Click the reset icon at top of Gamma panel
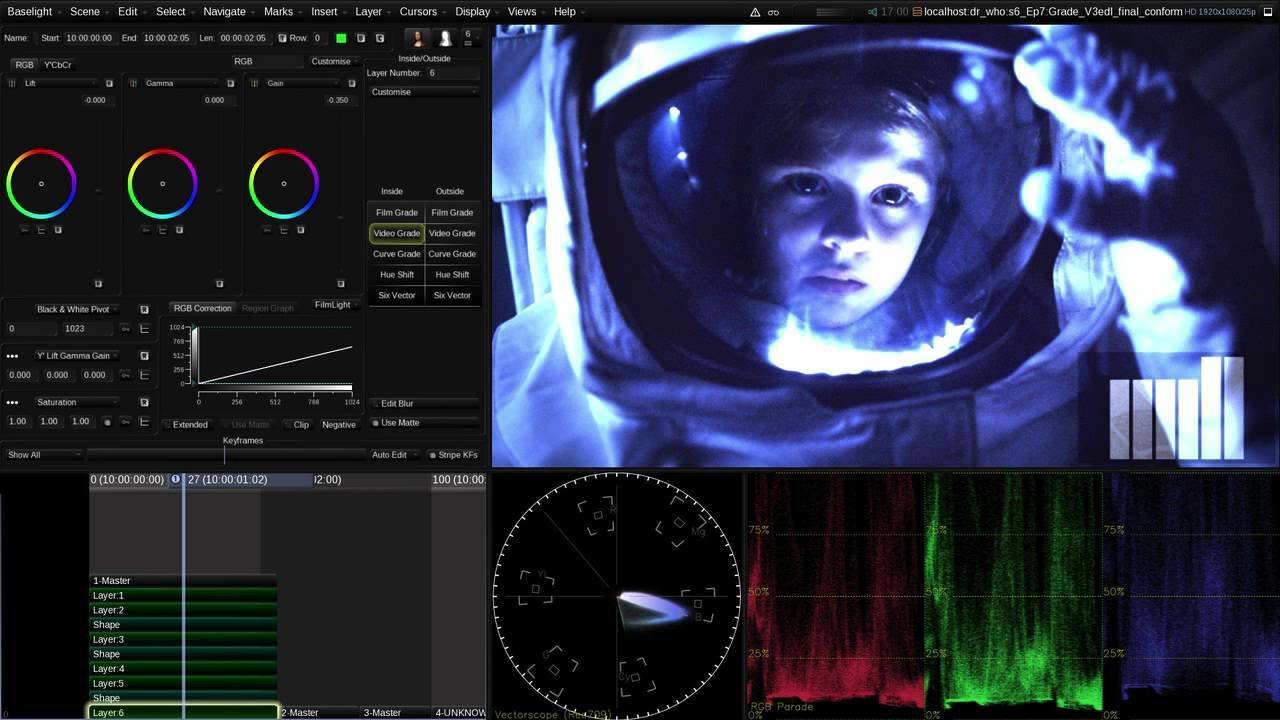1280x720 pixels. point(230,83)
